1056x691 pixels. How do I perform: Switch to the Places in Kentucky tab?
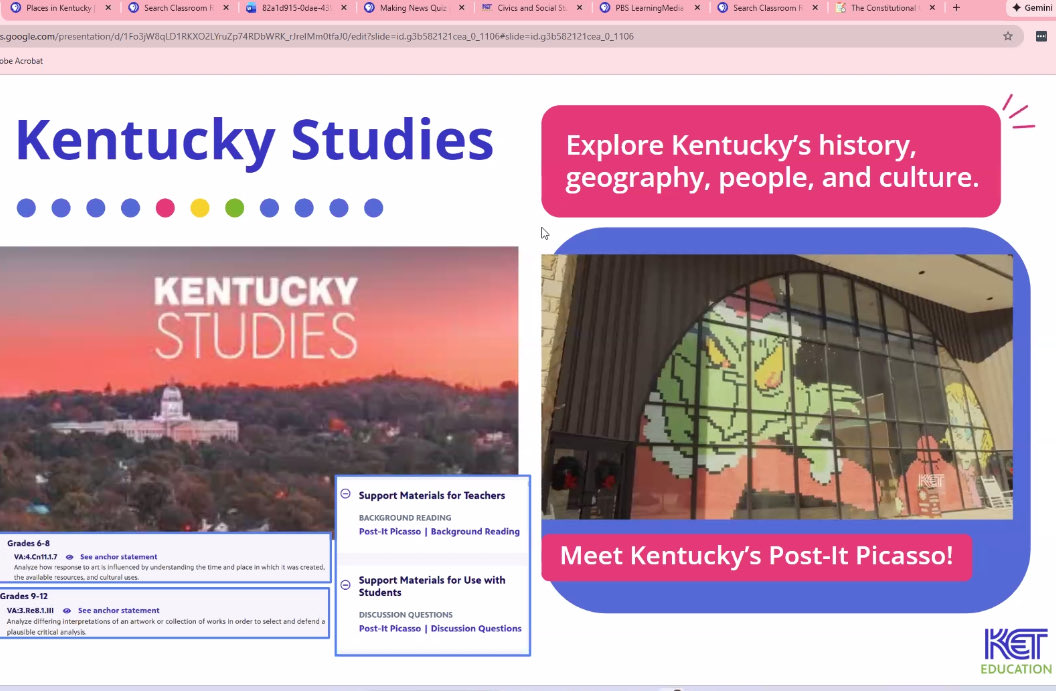coord(59,8)
